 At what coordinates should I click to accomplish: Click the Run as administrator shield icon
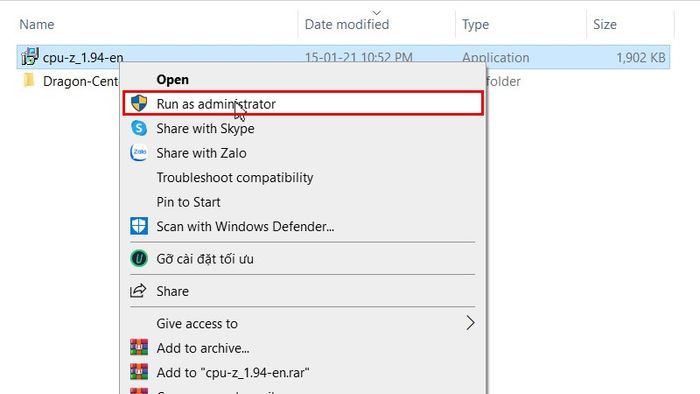139,104
